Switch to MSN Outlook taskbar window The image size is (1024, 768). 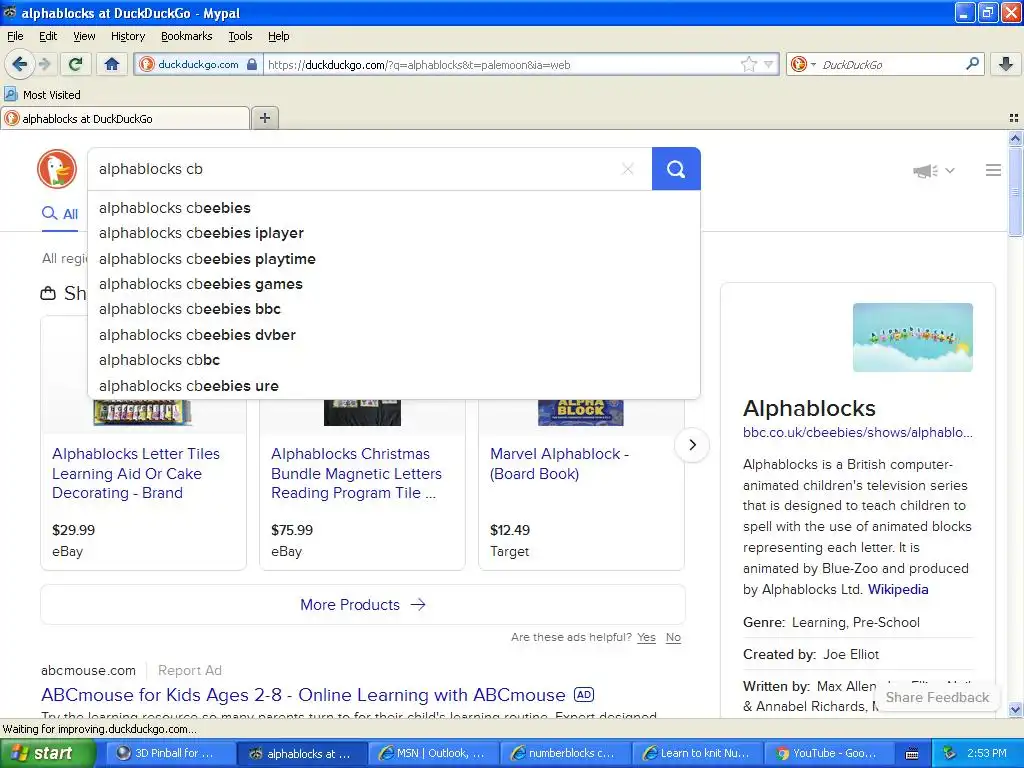[434, 753]
